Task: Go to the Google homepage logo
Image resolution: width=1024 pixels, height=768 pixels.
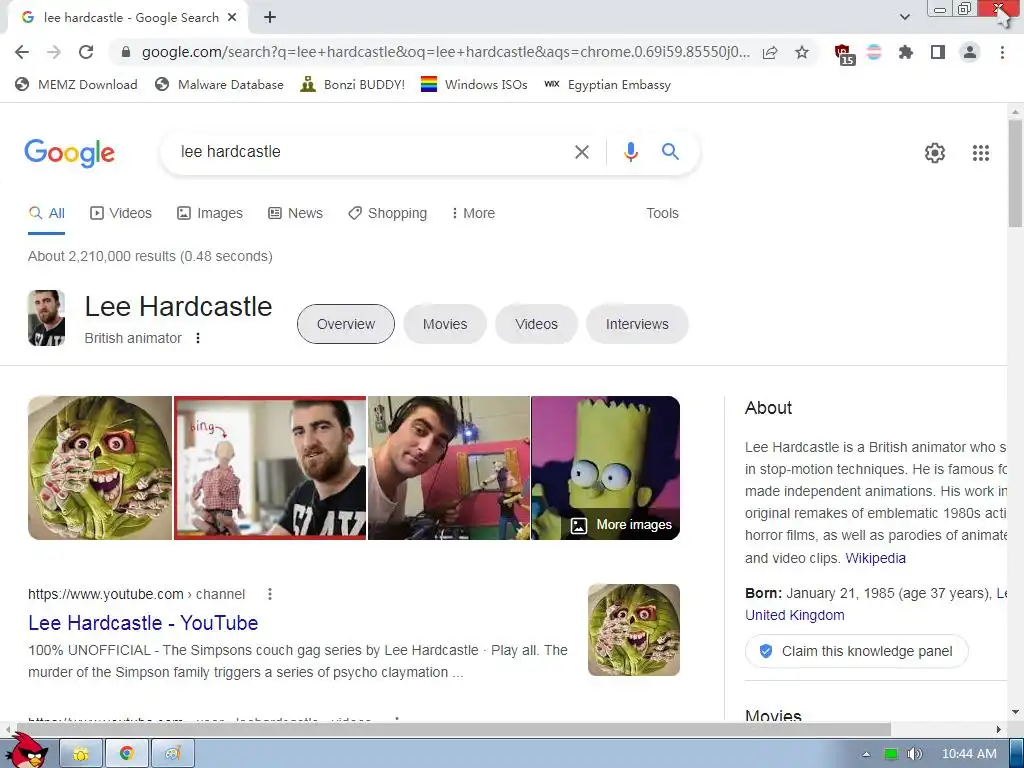Action: (x=69, y=153)
